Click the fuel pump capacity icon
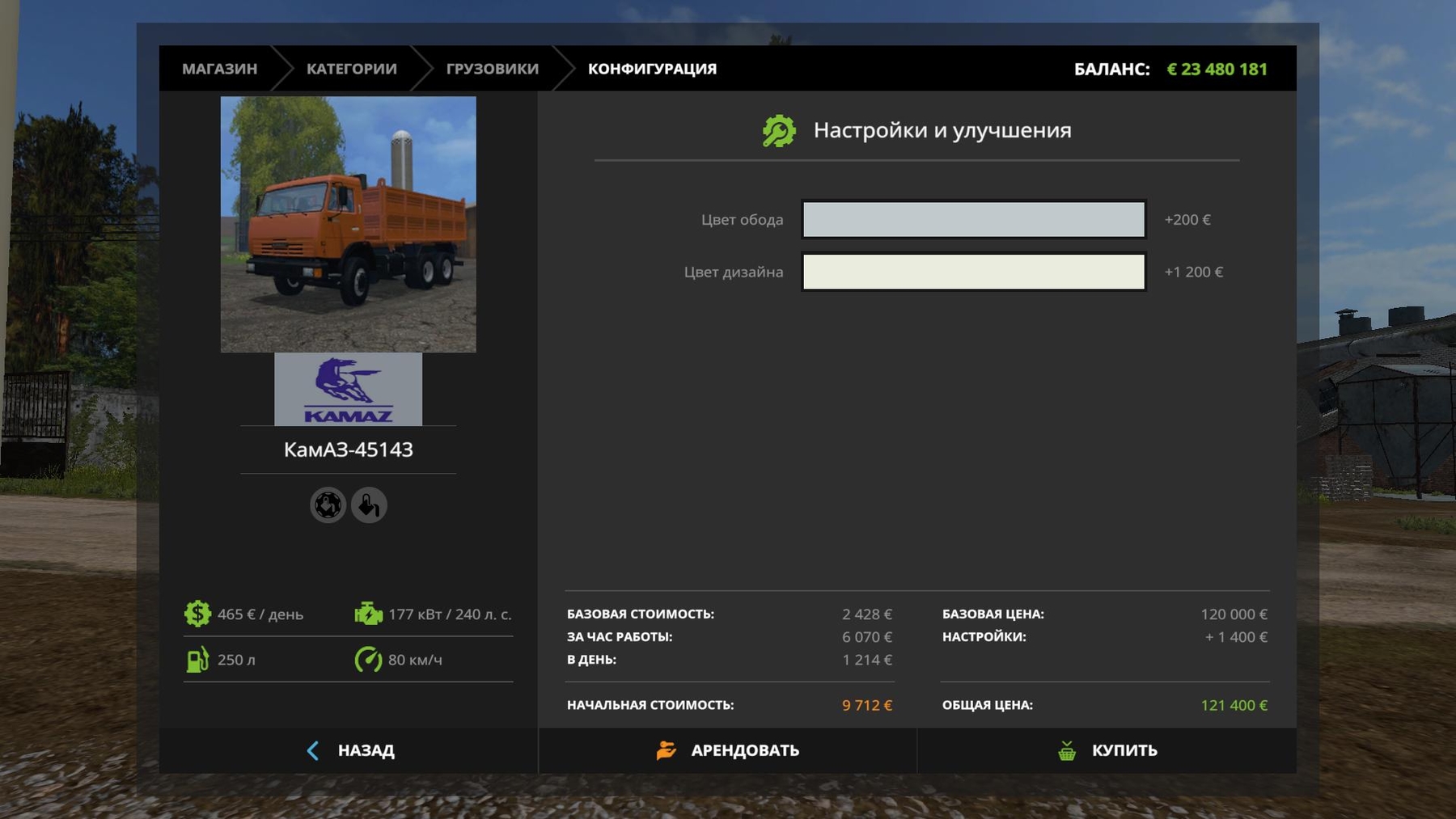 (x=197, y=660)
